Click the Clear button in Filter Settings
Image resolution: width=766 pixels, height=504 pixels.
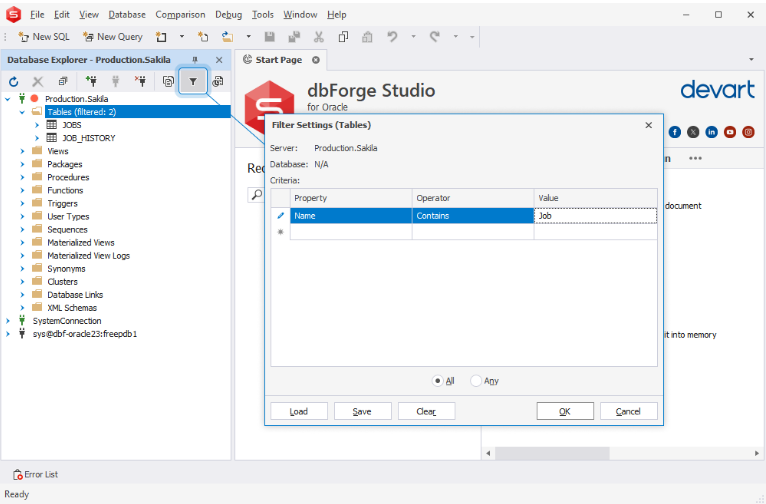(426, 411)
